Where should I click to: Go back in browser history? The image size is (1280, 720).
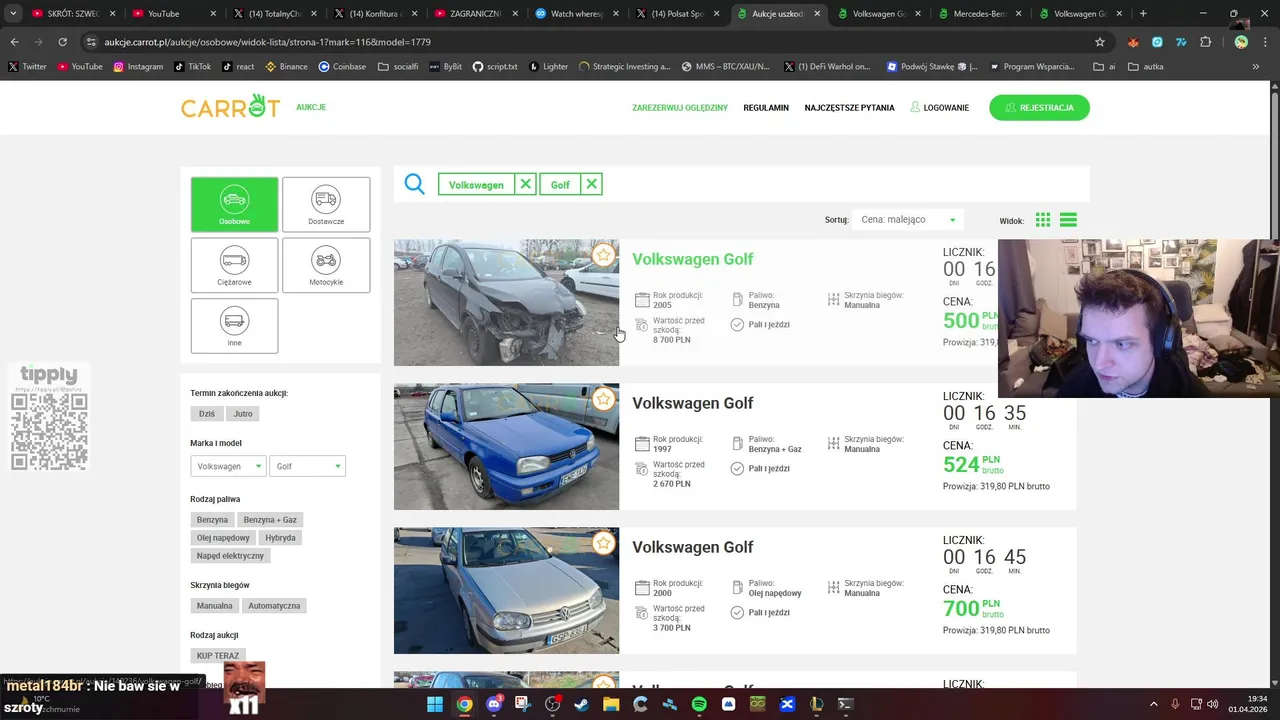point(14,42)
